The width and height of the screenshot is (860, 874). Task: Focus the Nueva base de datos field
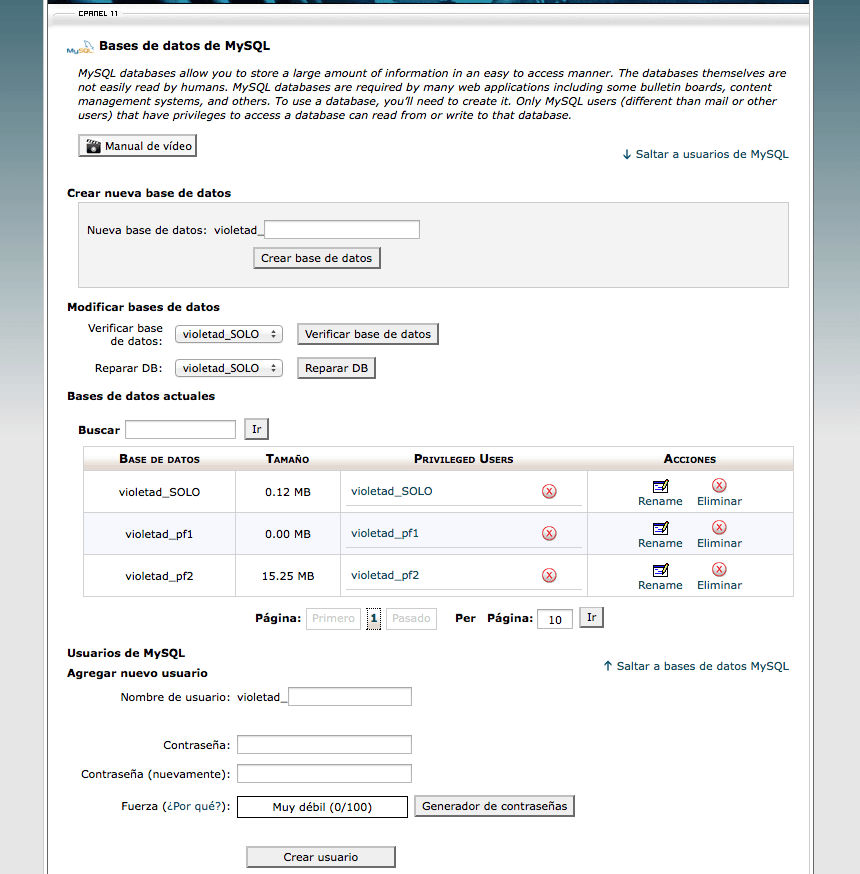(342, 230)
